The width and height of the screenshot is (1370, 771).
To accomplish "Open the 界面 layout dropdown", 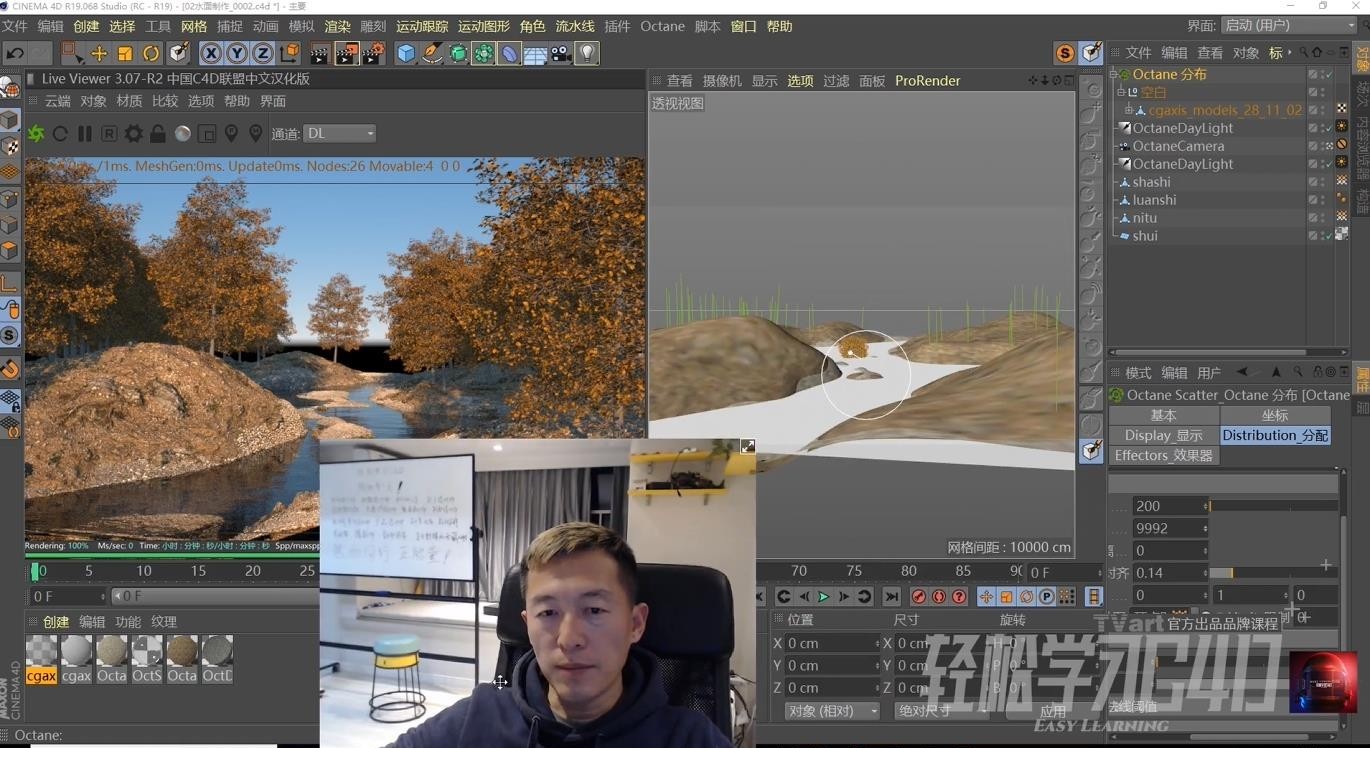I will pos(1287,25).
